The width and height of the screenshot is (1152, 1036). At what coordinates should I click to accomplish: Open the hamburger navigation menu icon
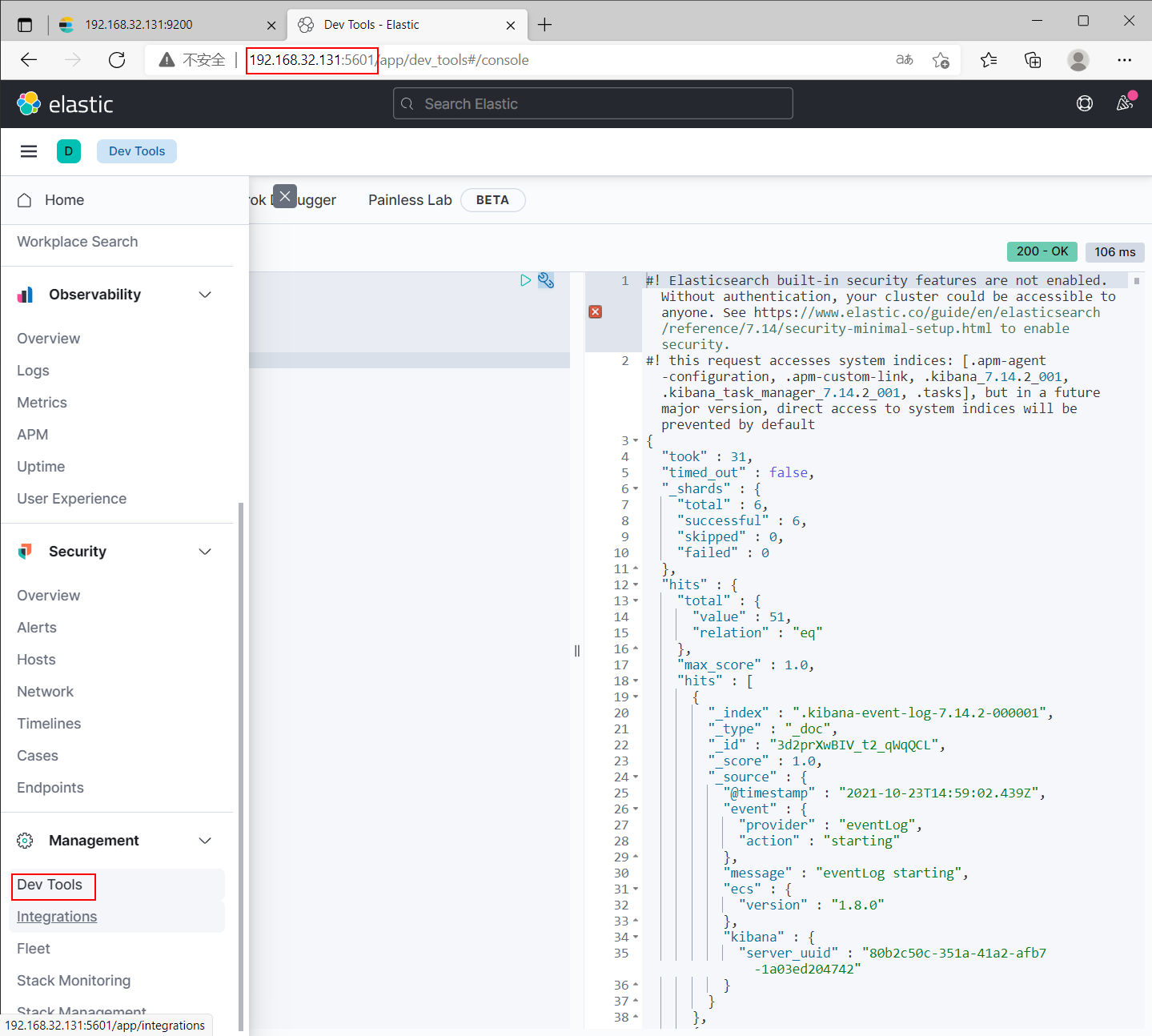(29, 151)
